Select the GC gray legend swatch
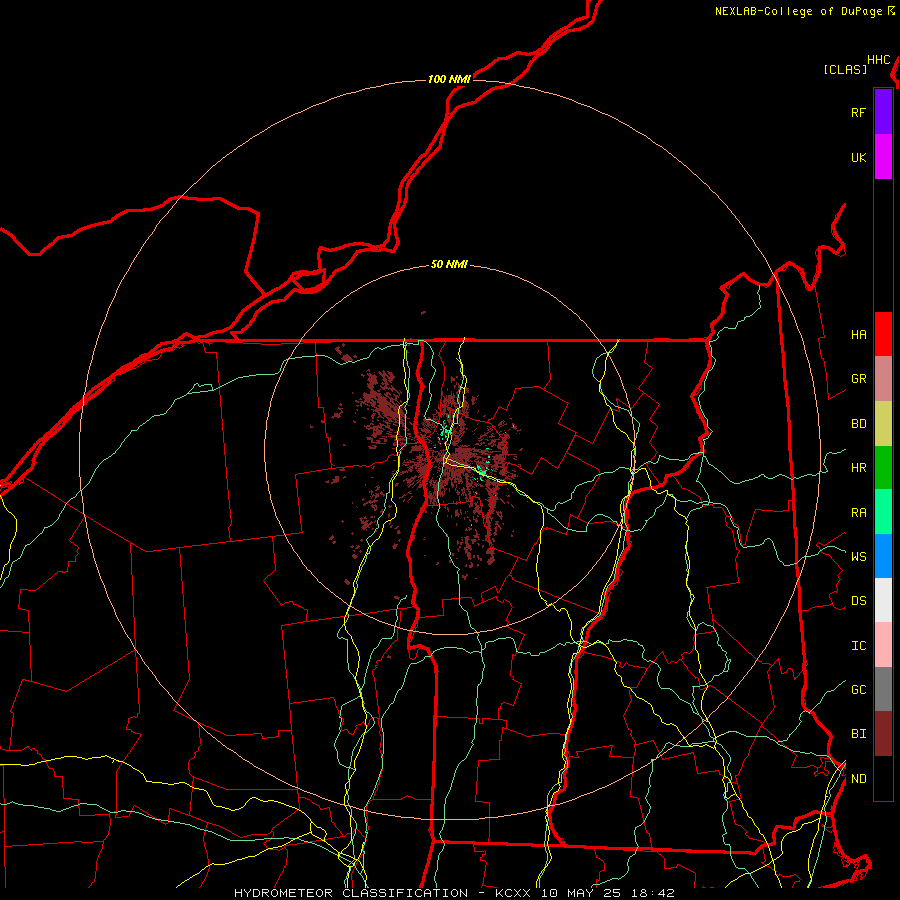Screen dimensions: 900x900 click(x=883, y=689)
